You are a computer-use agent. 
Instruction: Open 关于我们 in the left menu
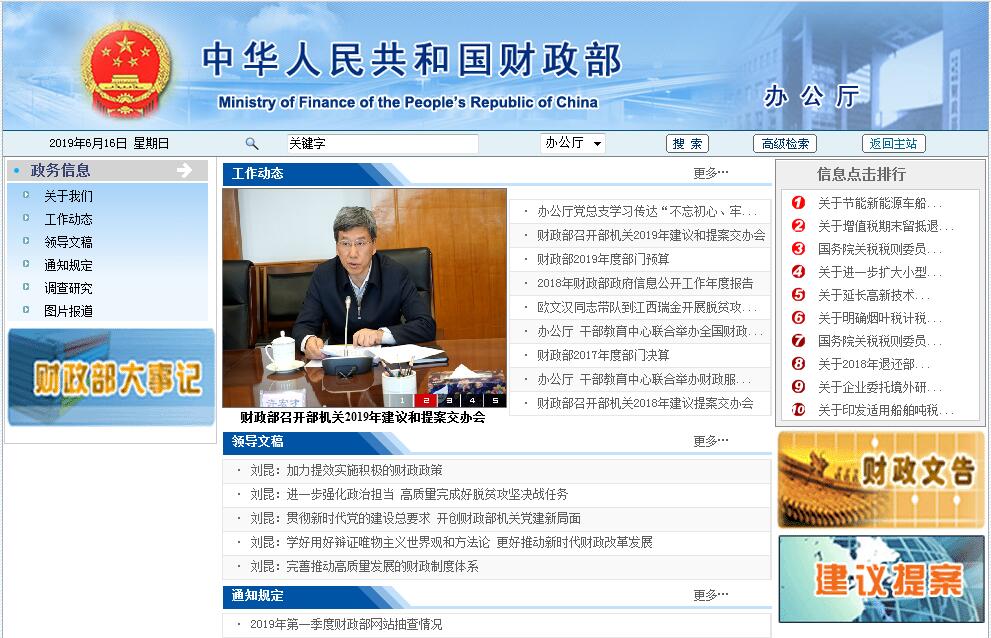coord(68,196)
